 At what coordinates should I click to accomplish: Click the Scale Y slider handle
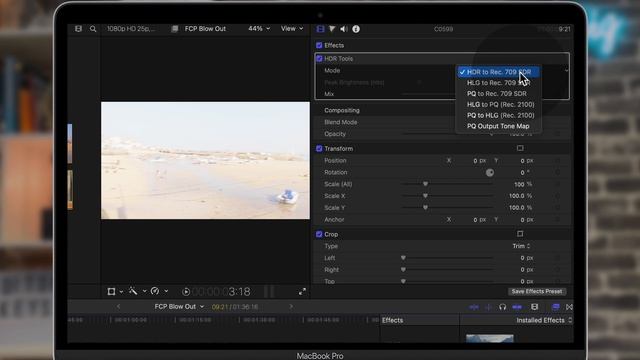[425, 208]
